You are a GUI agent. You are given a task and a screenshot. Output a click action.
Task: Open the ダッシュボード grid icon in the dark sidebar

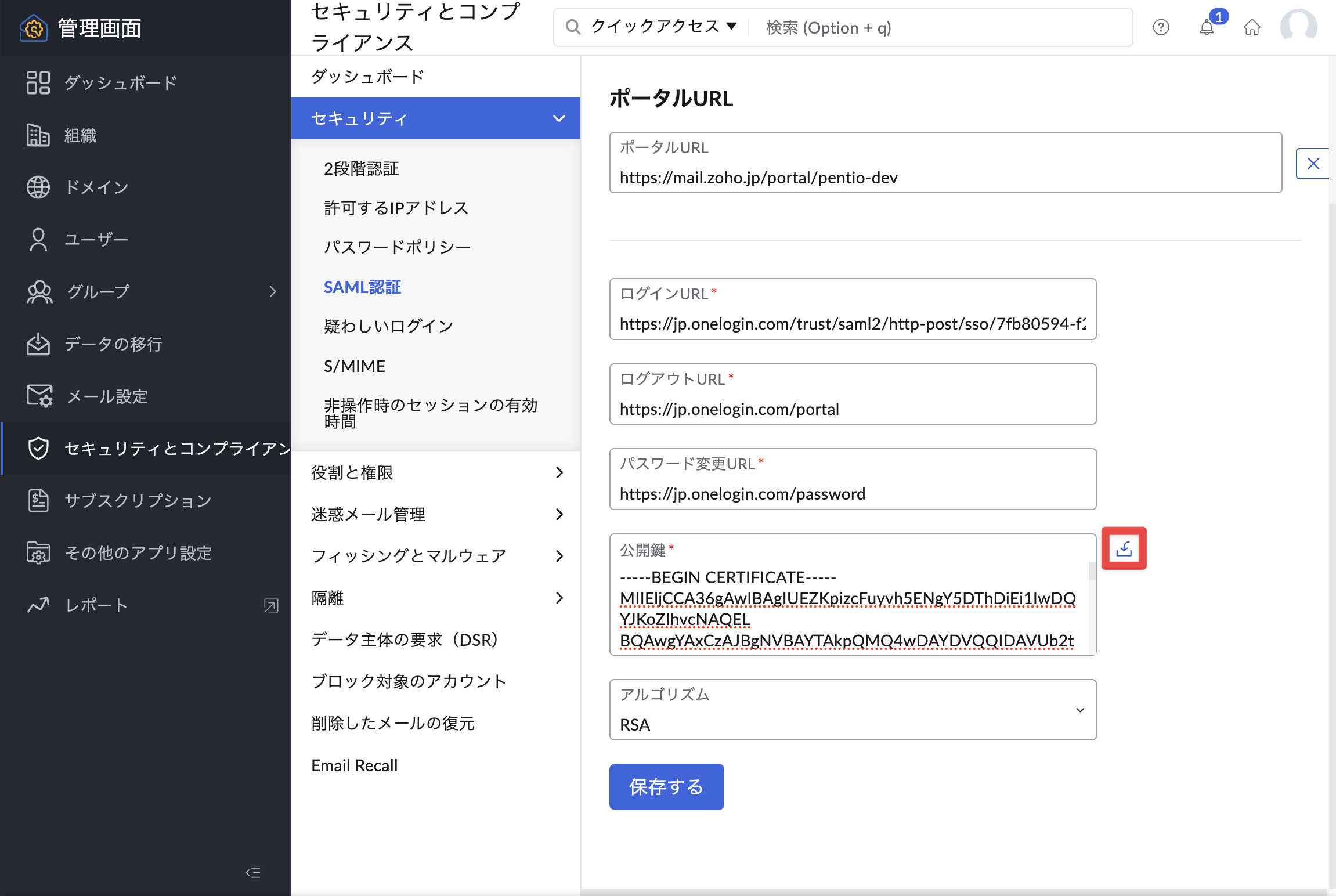(x=38, y=82)
